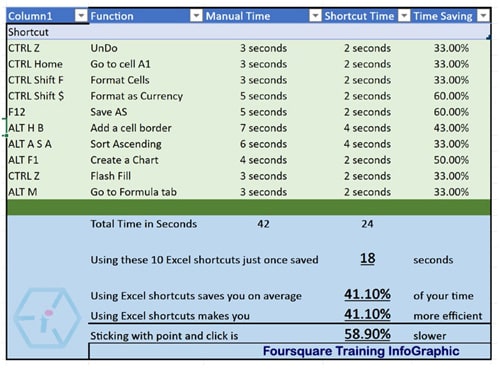
Task: Select the Foursquare Training InfoGraphic text
Action: click(361, 351)
